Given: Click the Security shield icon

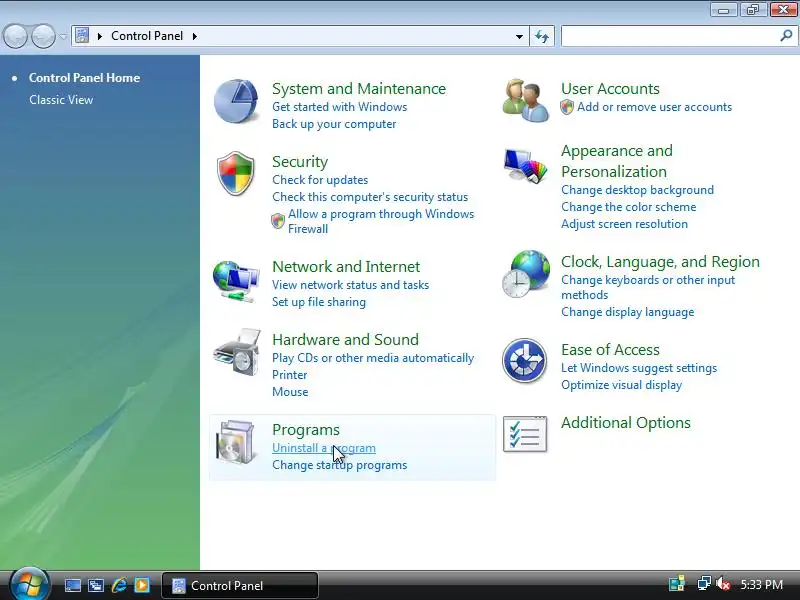Looking at the screenshot, I should click(235, 173).
